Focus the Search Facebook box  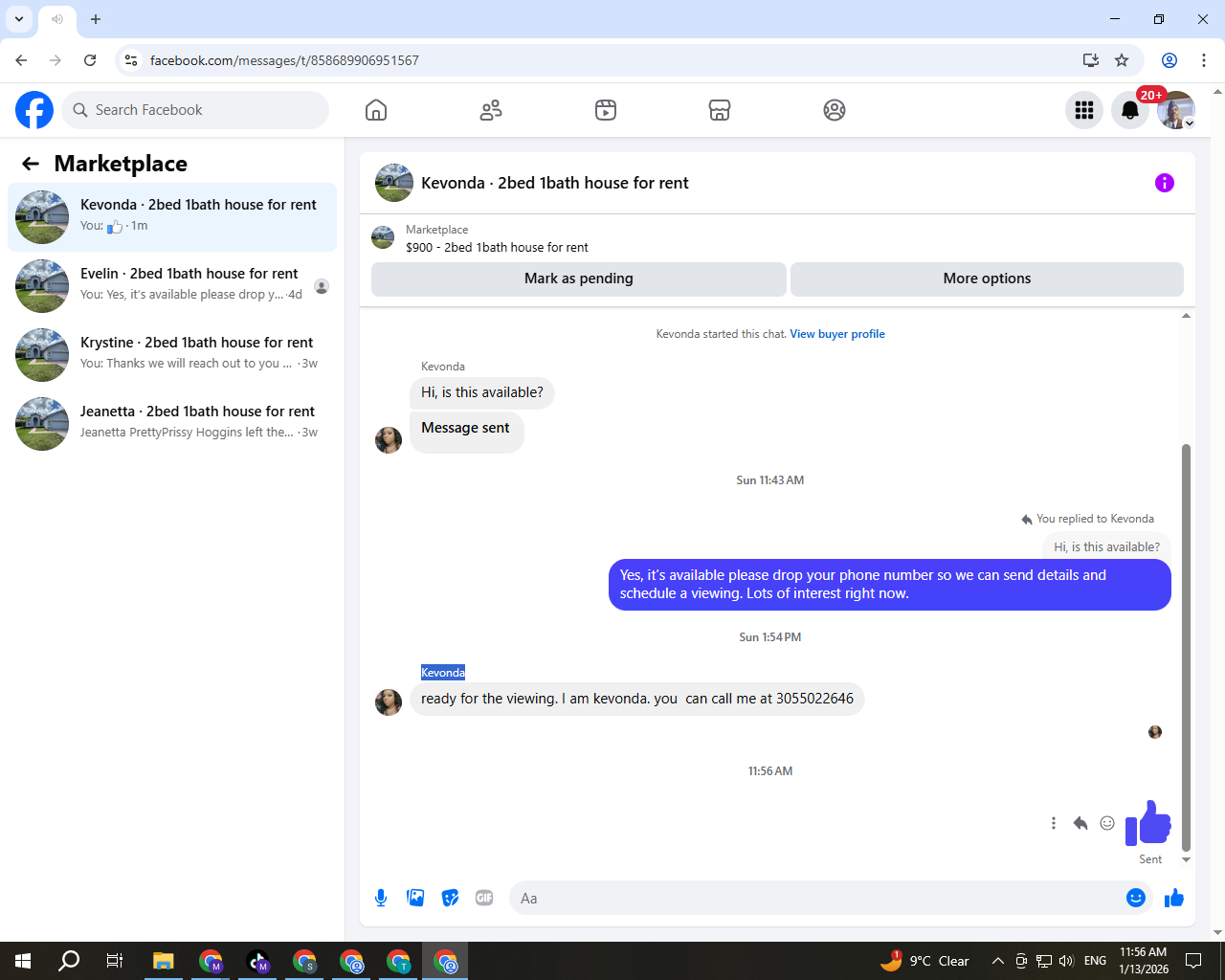195,110
